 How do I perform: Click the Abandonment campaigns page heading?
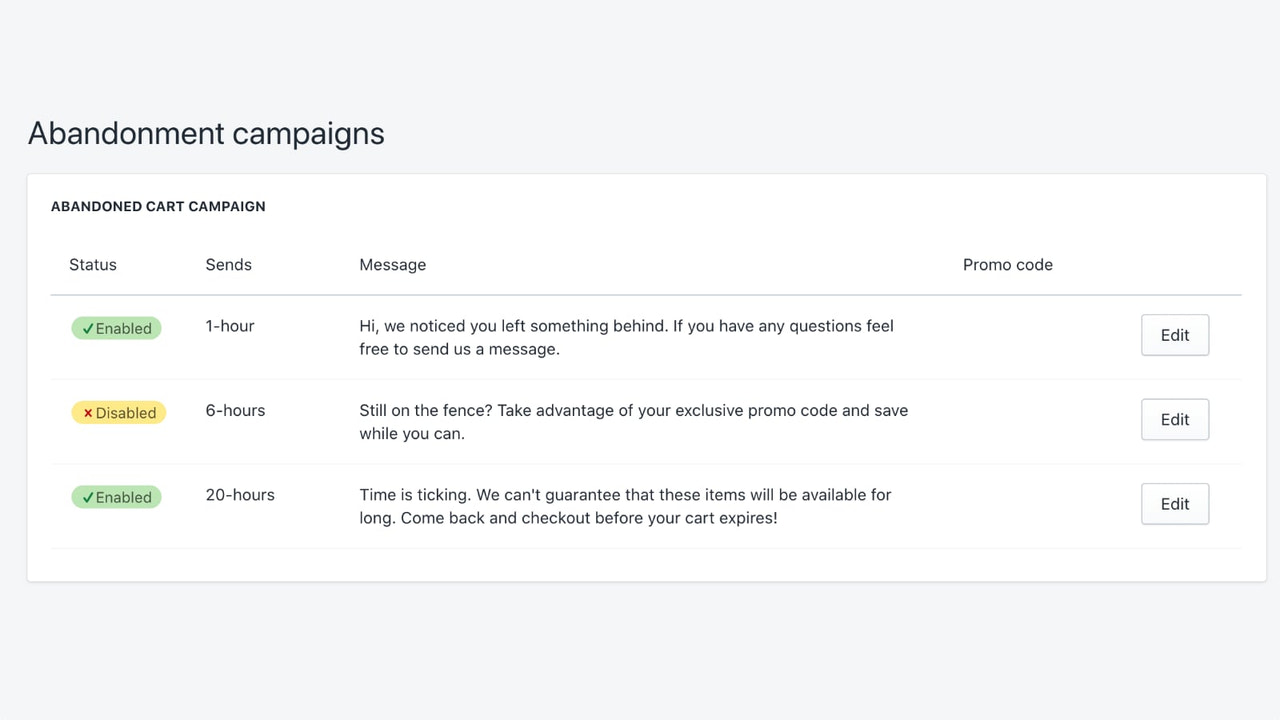[x=206, y=133]
